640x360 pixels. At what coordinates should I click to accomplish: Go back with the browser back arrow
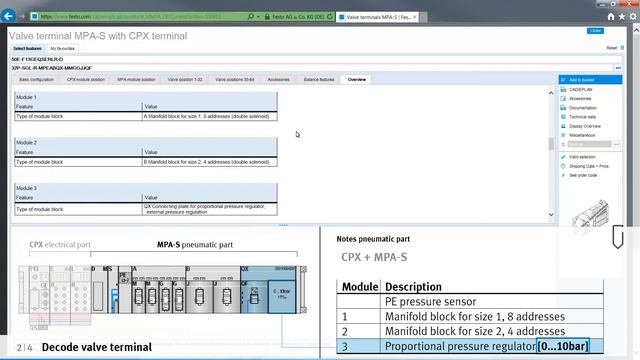[8, 16]
